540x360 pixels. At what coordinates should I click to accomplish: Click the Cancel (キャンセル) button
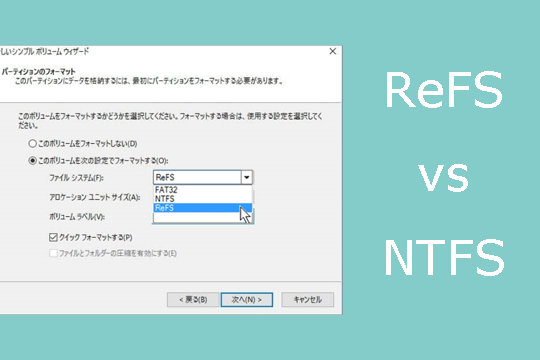point(308,299)
